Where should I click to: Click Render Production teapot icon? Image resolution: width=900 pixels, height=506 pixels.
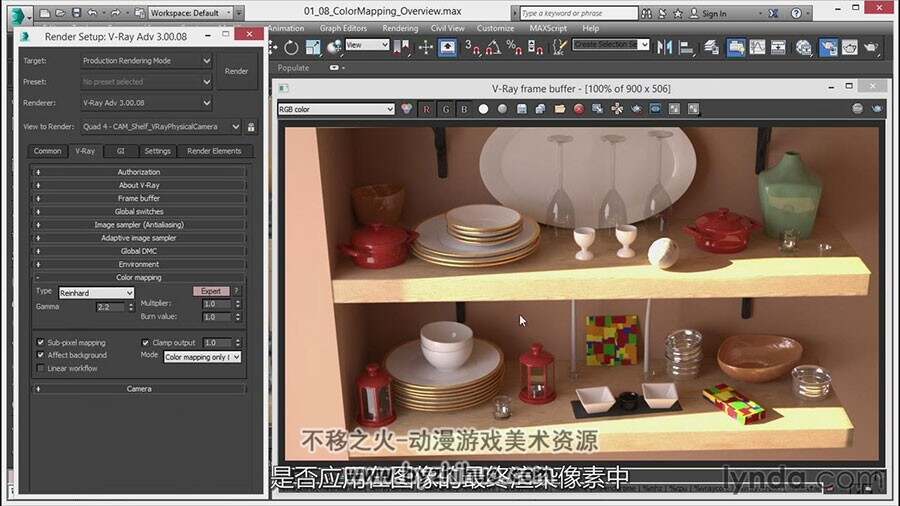(x=871, y=48)
